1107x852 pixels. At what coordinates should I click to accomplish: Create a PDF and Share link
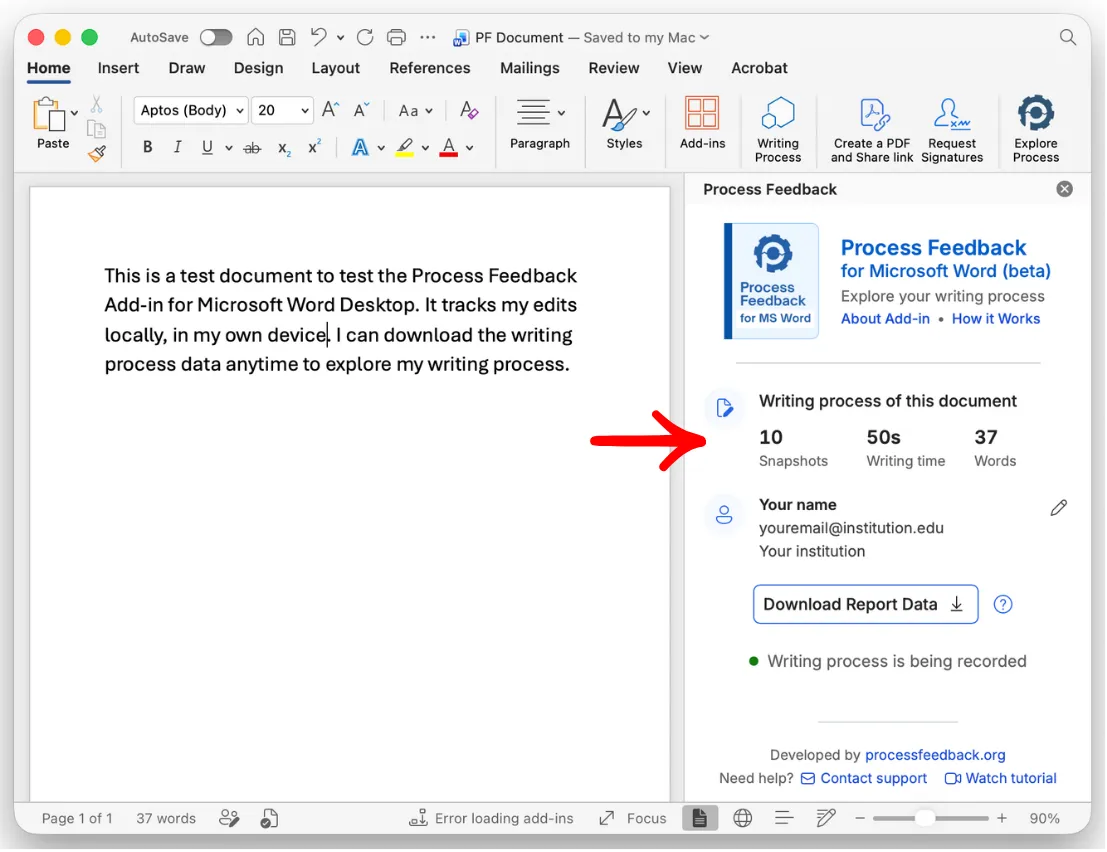click(x=872, y=130)
